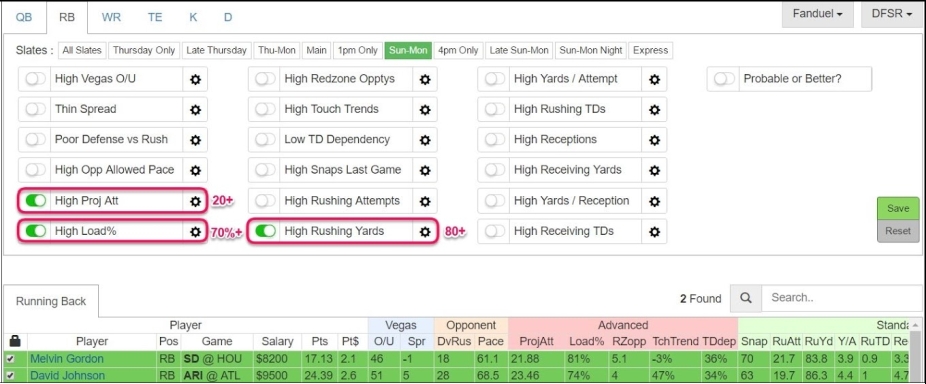This screenshot has width=926, height=384.
Task: Select the Thu-Mon slate
Action: coord(277,50)
